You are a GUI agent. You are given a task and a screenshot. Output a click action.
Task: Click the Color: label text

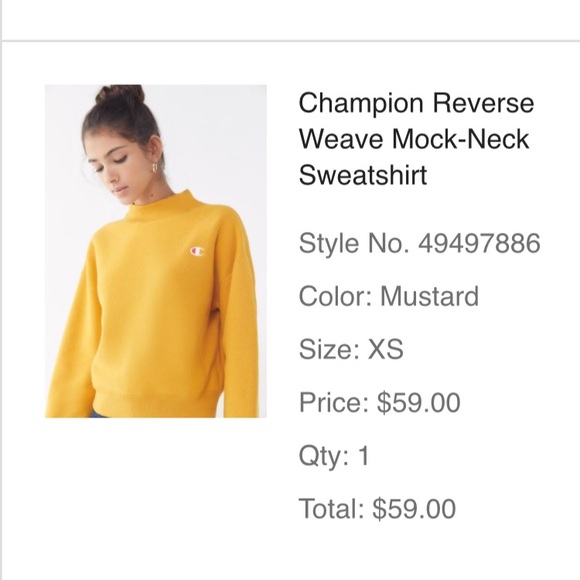pos(335,296)
